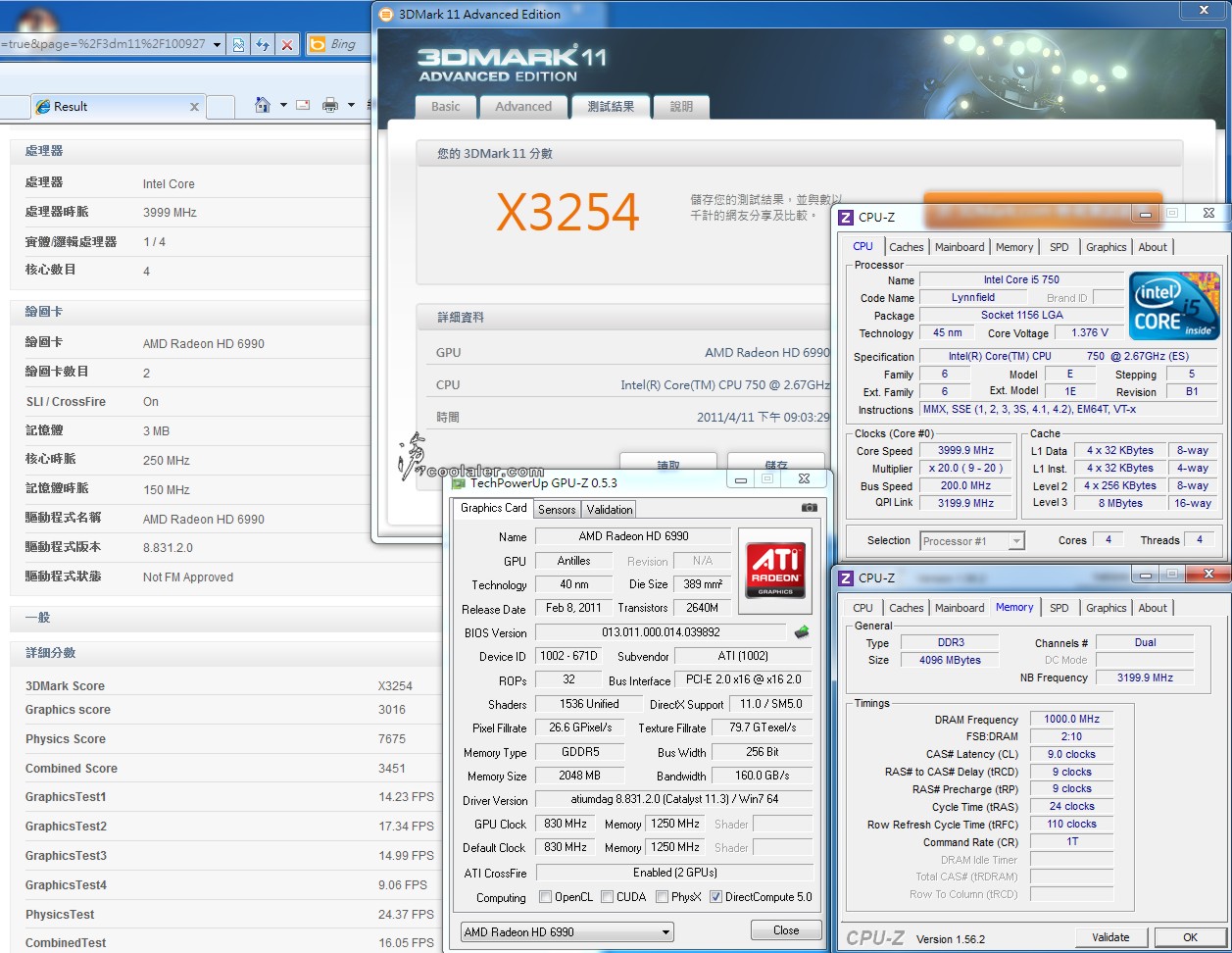This screenshot has height=953, width=1232.
Task: Close the upper CPU-Z window
Action: (x=1208, y=213)
